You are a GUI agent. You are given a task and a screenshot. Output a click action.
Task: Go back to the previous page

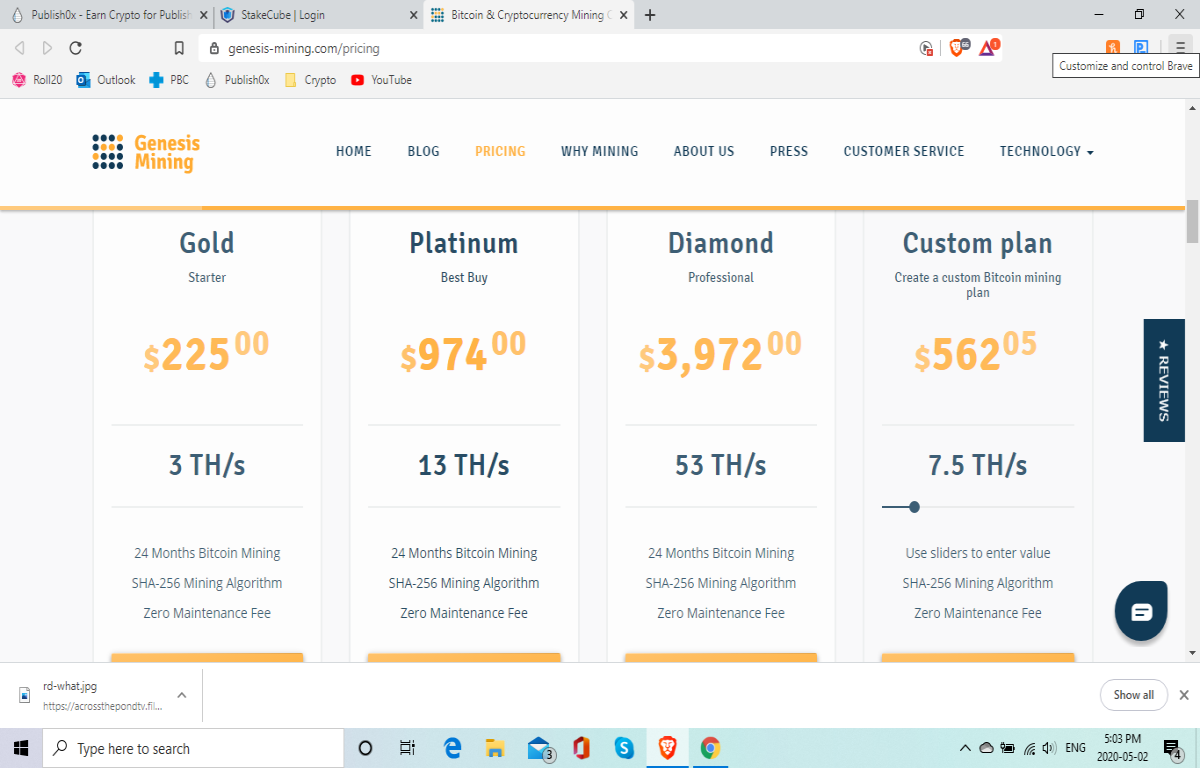tap(19, 48)
